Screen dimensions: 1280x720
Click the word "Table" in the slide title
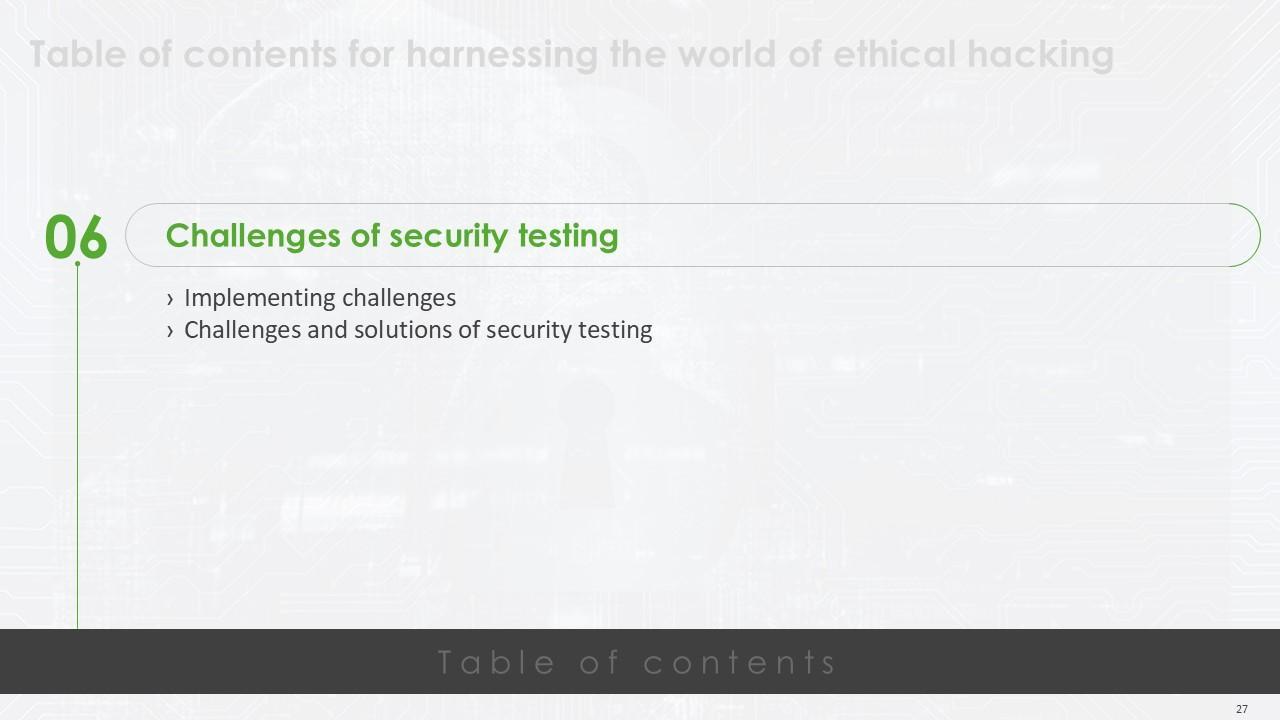pyautogui.click(x=78, y=54)
